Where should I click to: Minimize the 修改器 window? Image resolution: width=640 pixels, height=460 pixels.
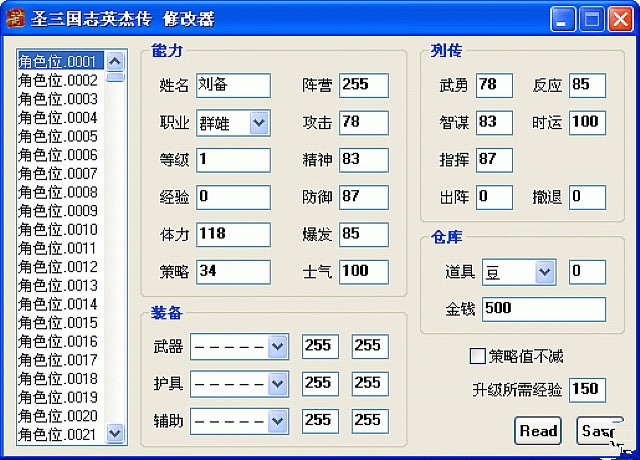click(563, 19)
